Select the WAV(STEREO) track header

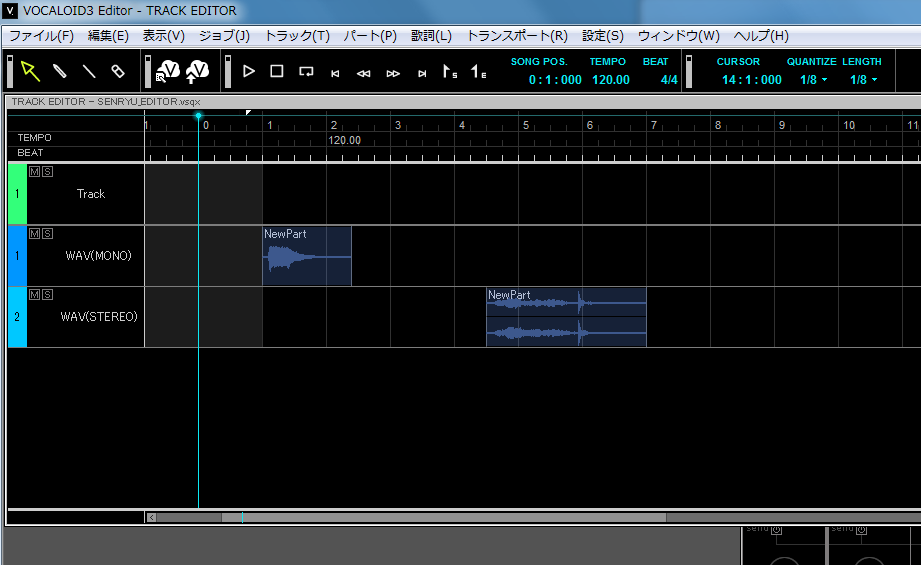99,317
